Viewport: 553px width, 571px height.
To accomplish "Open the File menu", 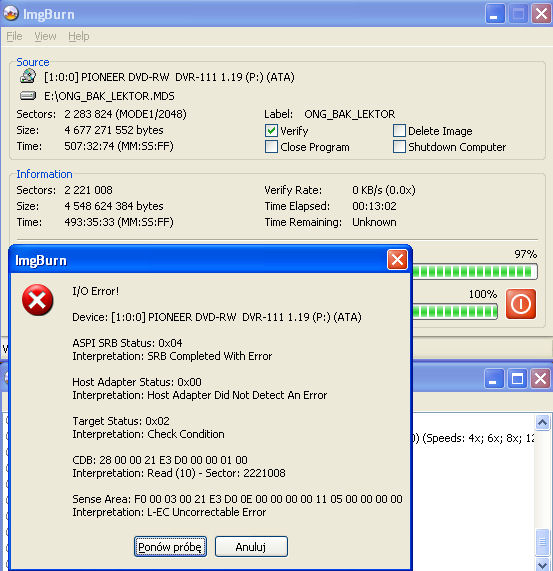I will coord(15,36).
